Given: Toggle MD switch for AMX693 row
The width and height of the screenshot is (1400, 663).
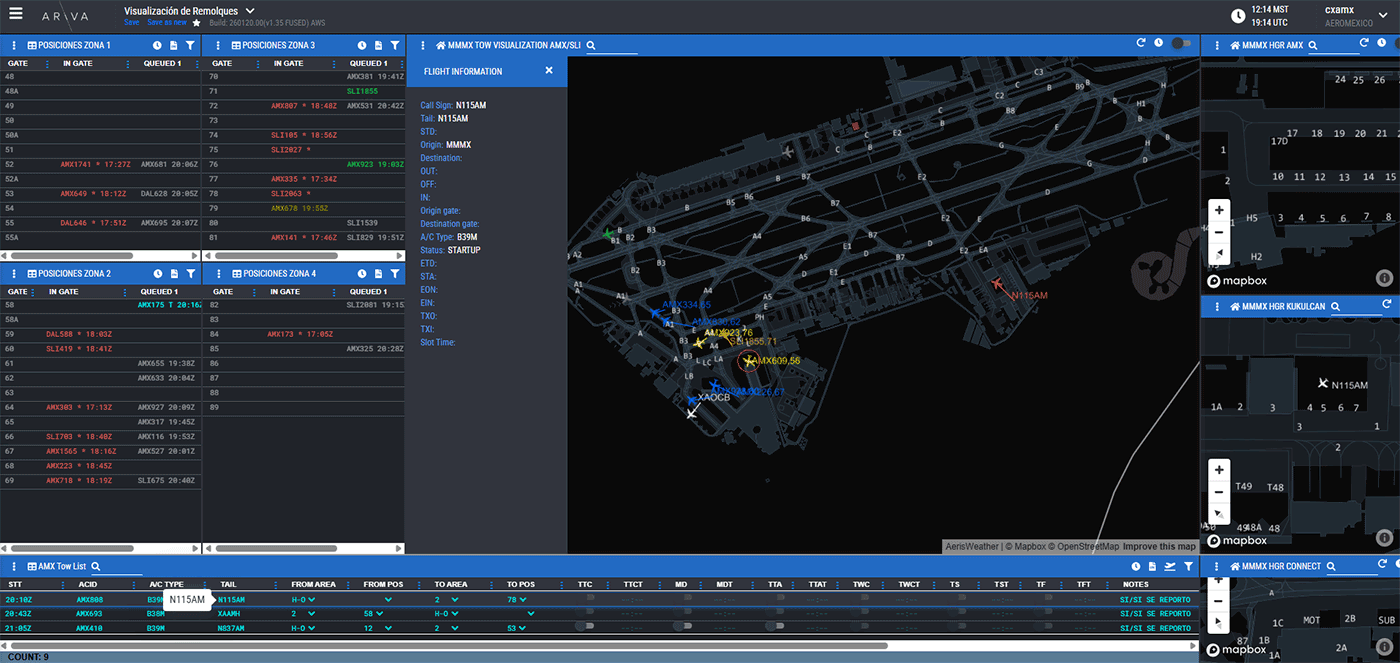Looking at the screenshot, I should coord(685,613).
